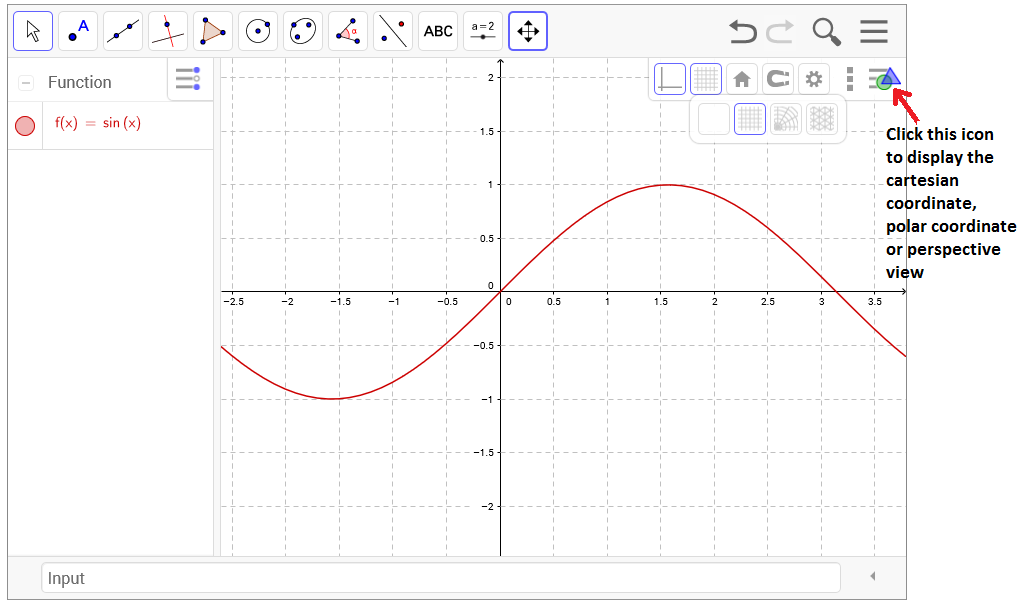Pick the Polygon tool

pyautogui.click(x=213, y=32)
